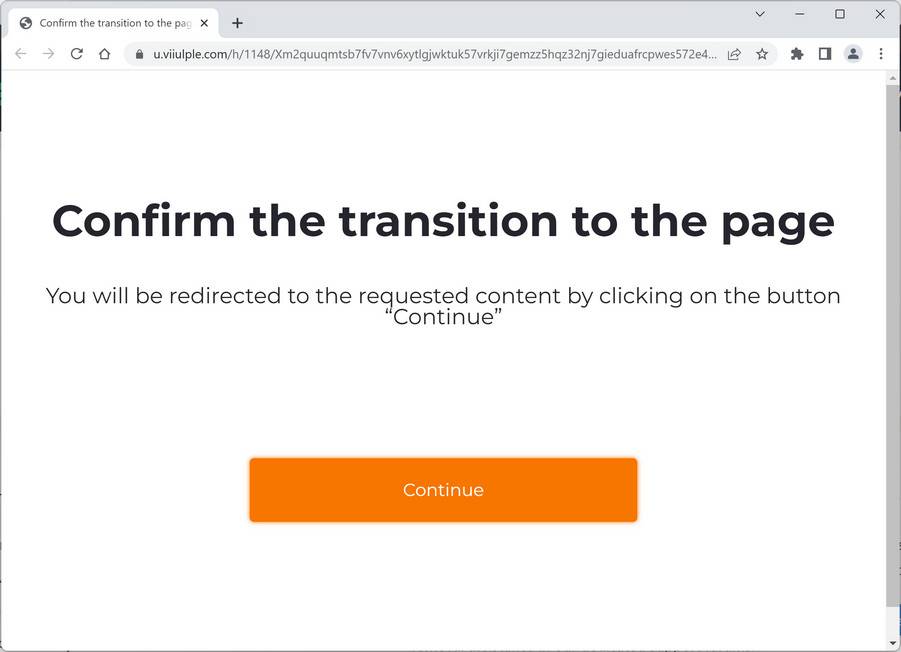Toggle the browser side panel
901x652 pixels.
[825, 54]
